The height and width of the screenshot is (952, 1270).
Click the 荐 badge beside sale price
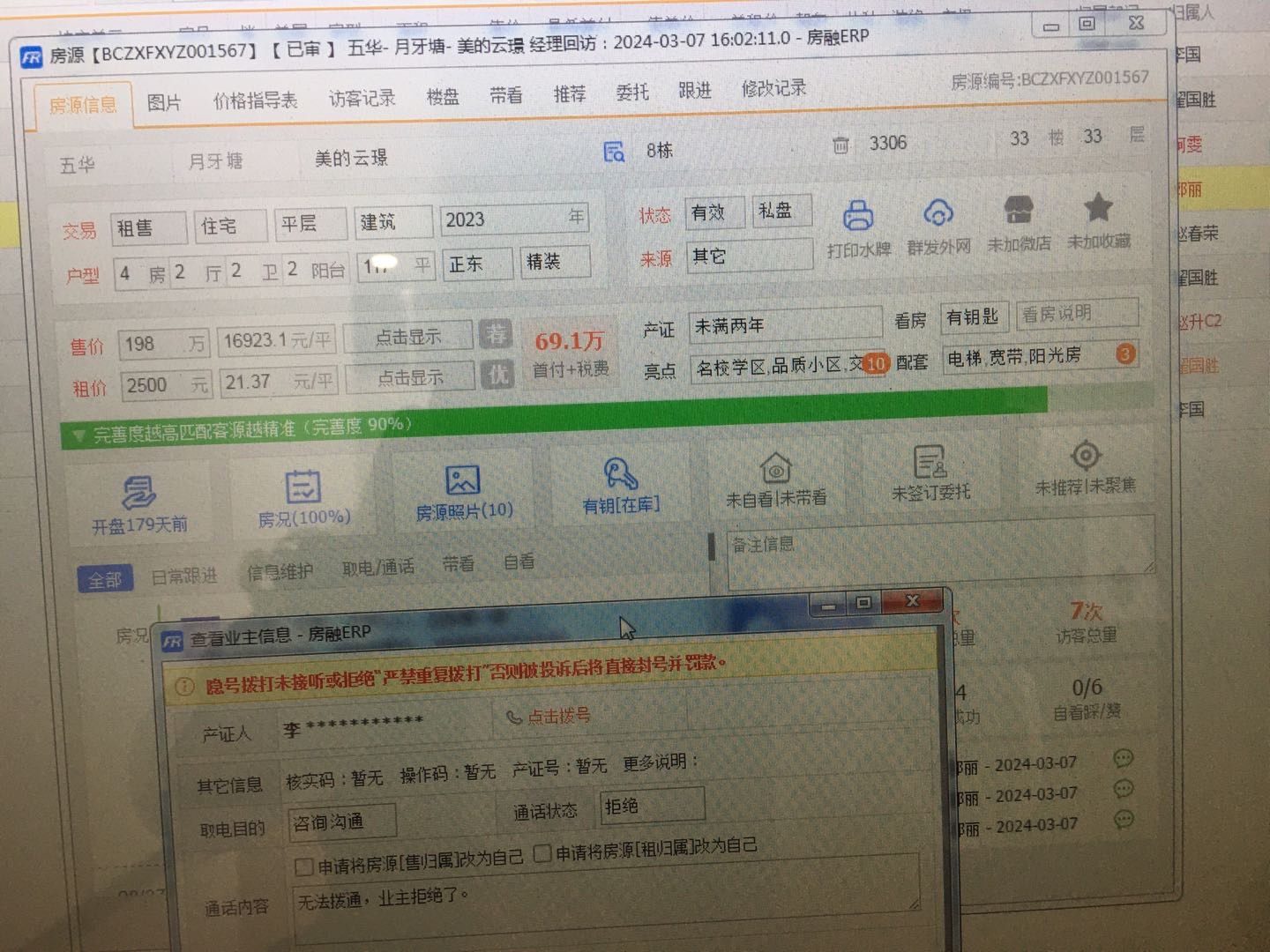point(496,334)
